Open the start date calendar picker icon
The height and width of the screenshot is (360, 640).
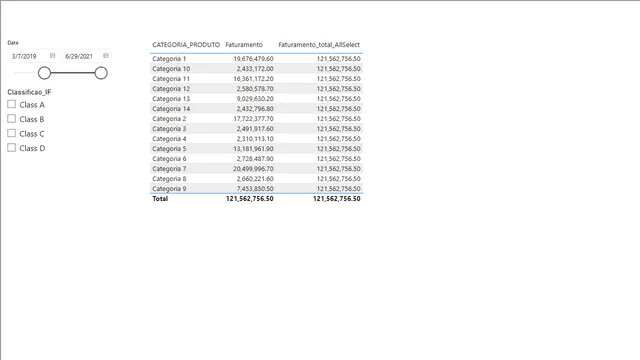pyautogui.click(x=52, y=56)
